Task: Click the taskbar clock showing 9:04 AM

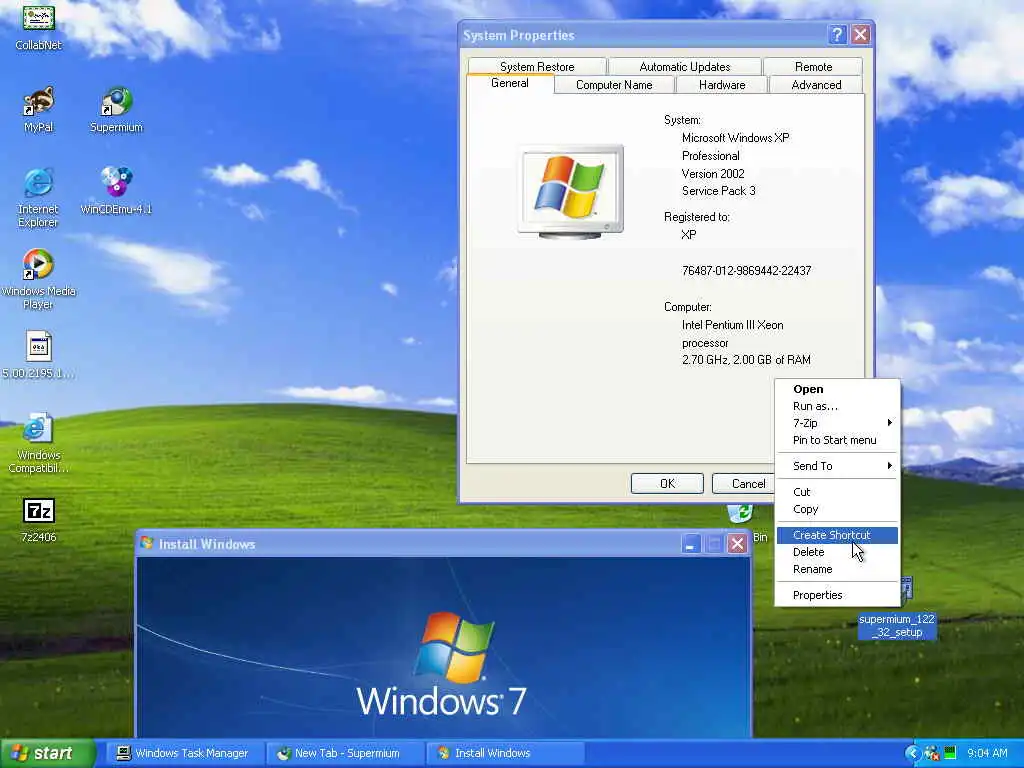Action: click(x=987, y=753)
